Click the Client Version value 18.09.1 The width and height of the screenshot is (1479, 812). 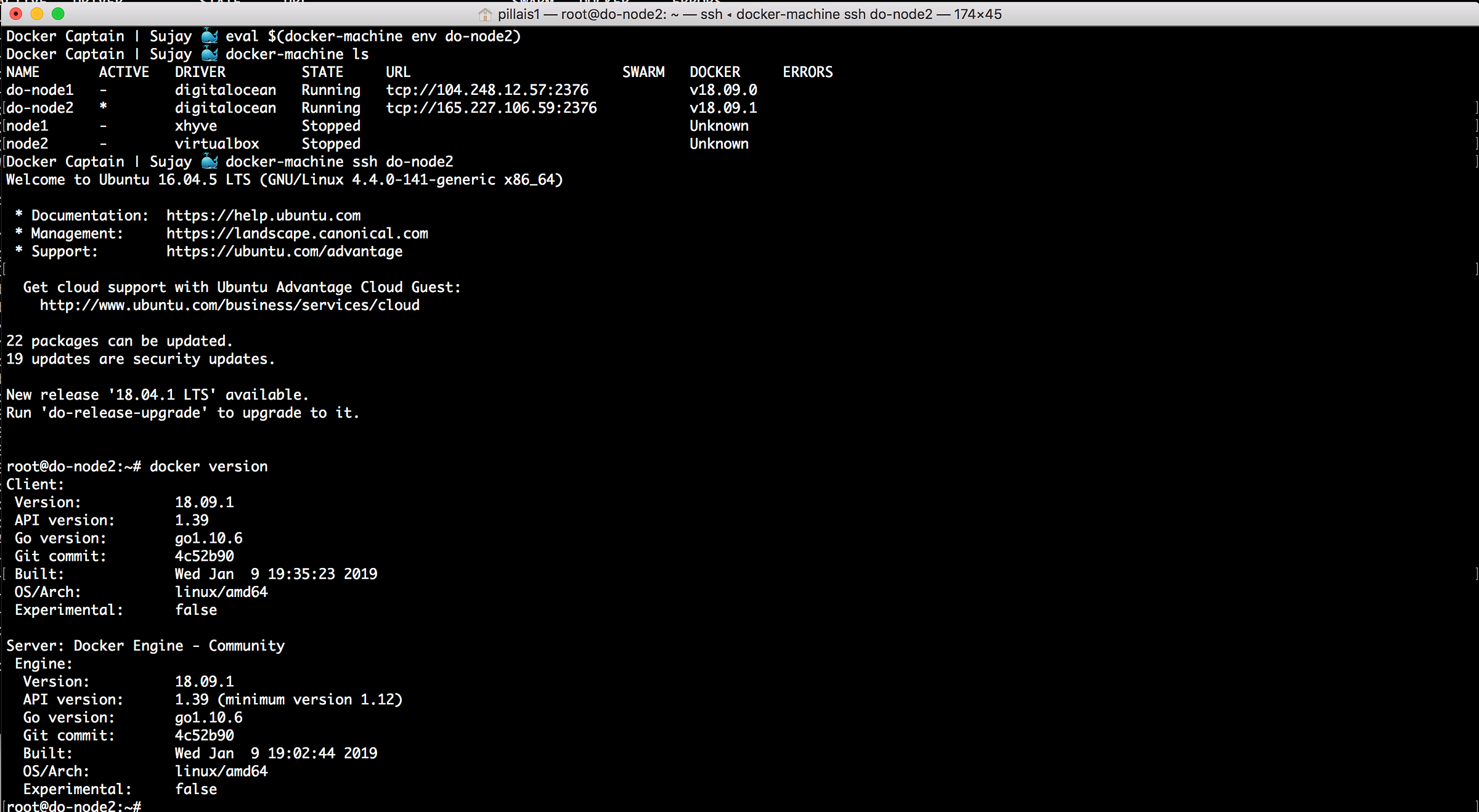(205, 502)
